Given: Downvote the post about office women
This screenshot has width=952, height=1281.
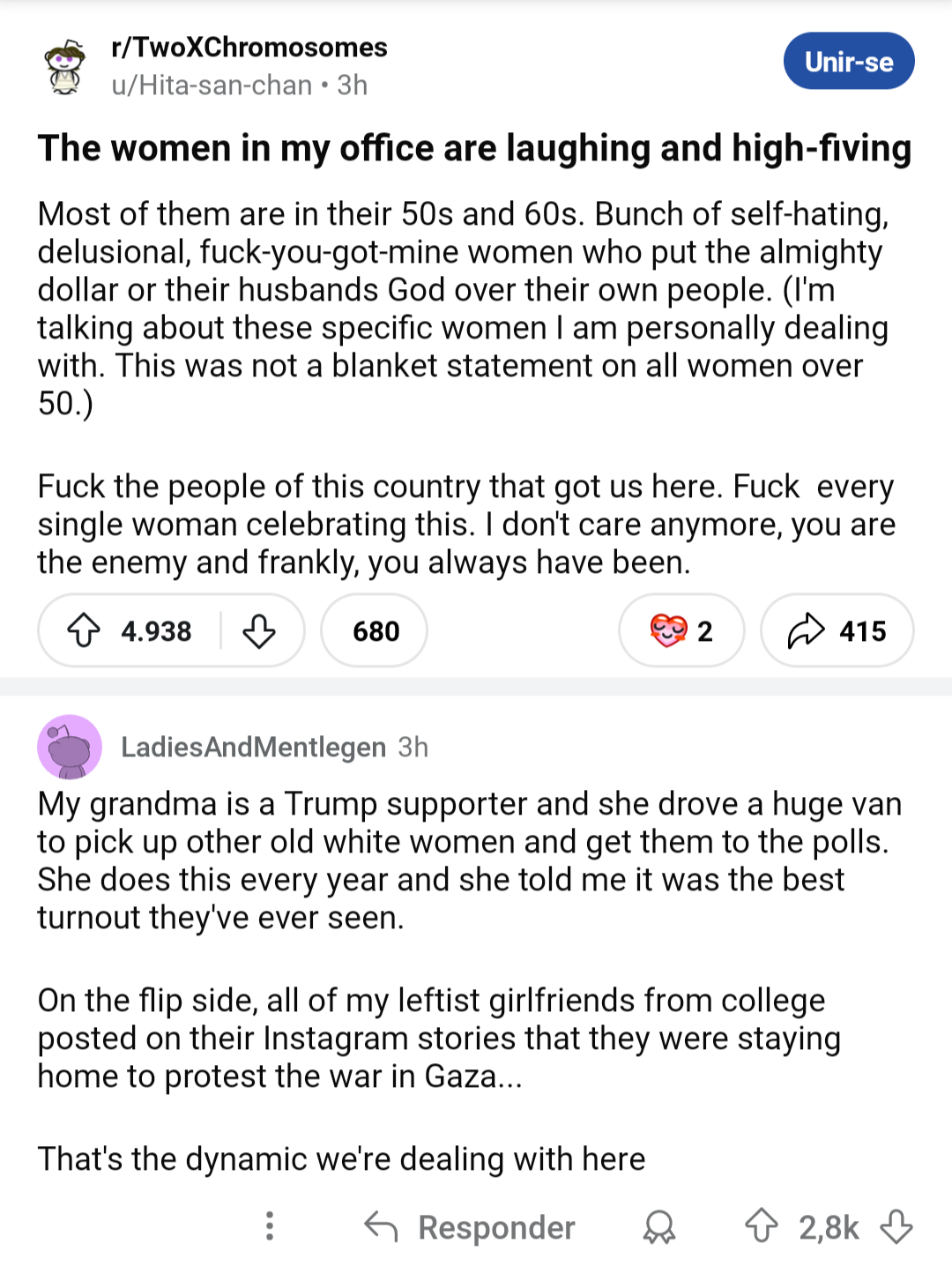Looking at the screenshot, I should [x=258, y=630].
